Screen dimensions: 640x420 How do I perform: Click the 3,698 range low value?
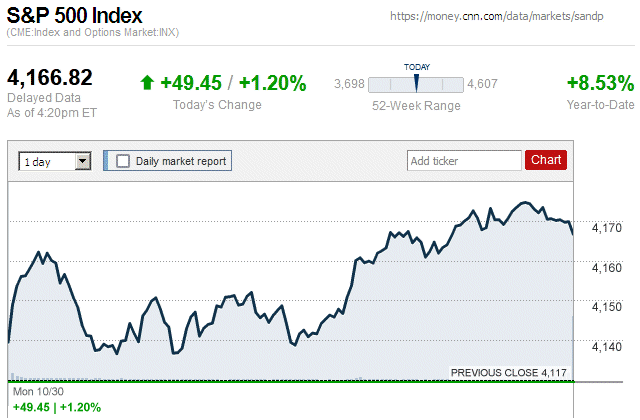click(x=349, y=84)
